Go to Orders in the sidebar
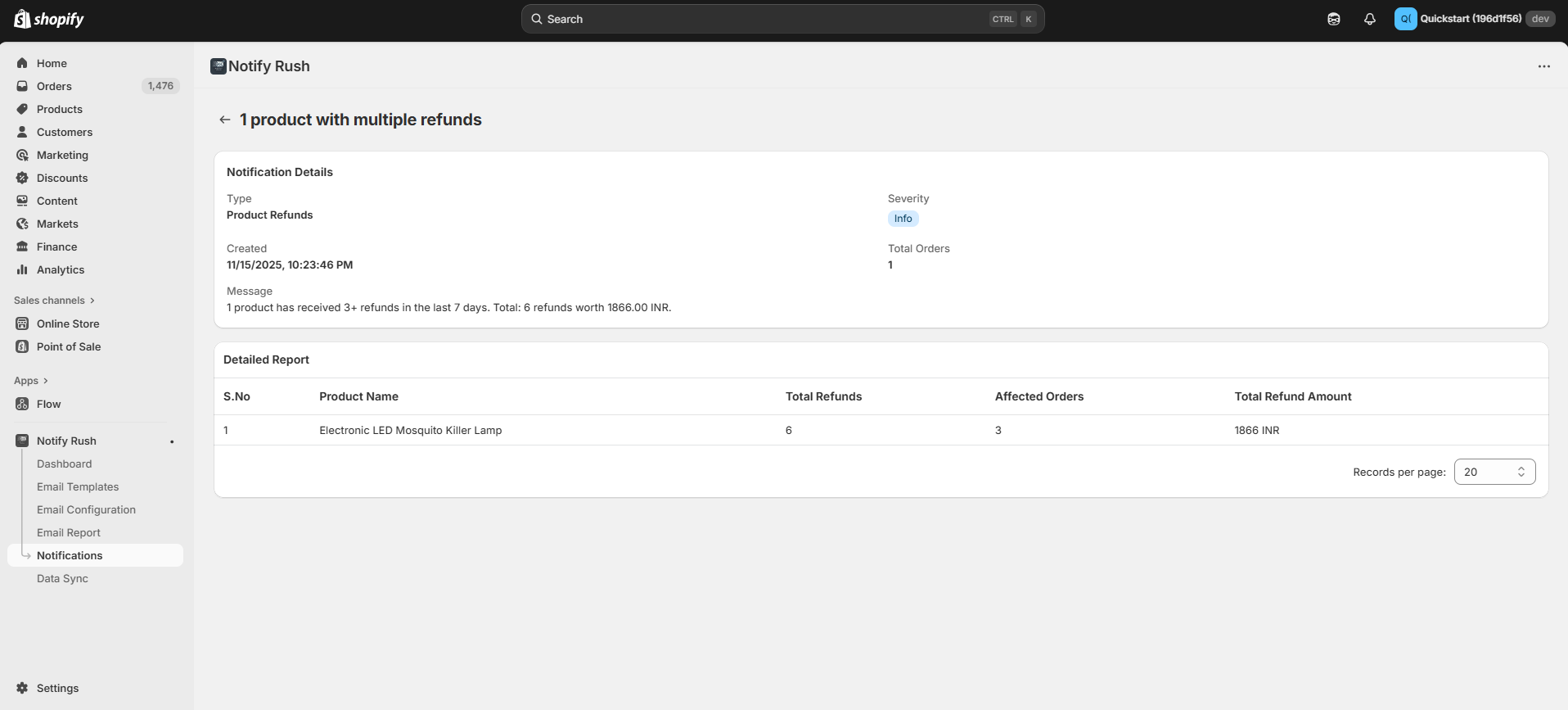1568x710 pixels. pos(54,86)
